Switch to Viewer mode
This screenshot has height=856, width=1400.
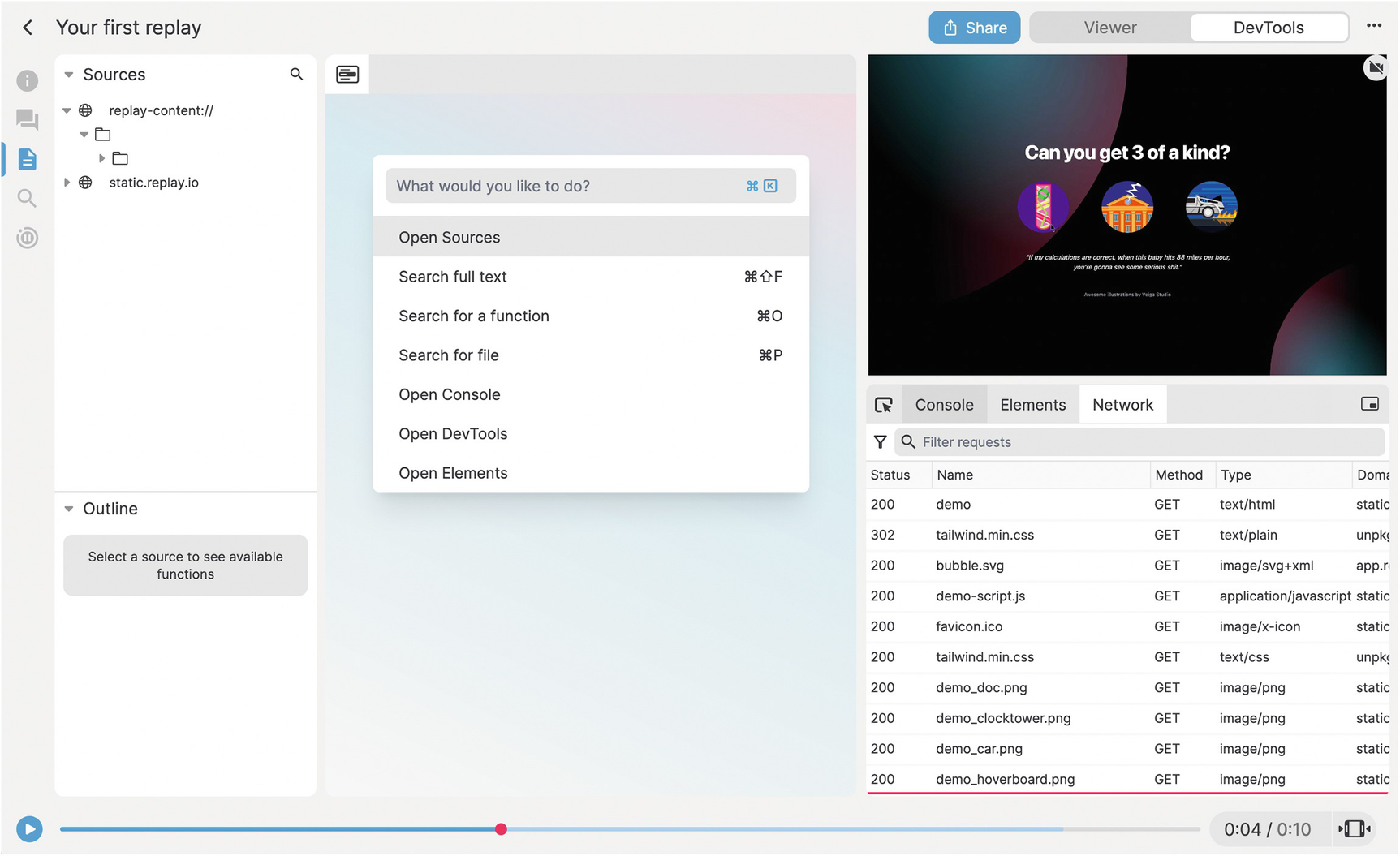pyautogui.click(x=1109, y=28)
